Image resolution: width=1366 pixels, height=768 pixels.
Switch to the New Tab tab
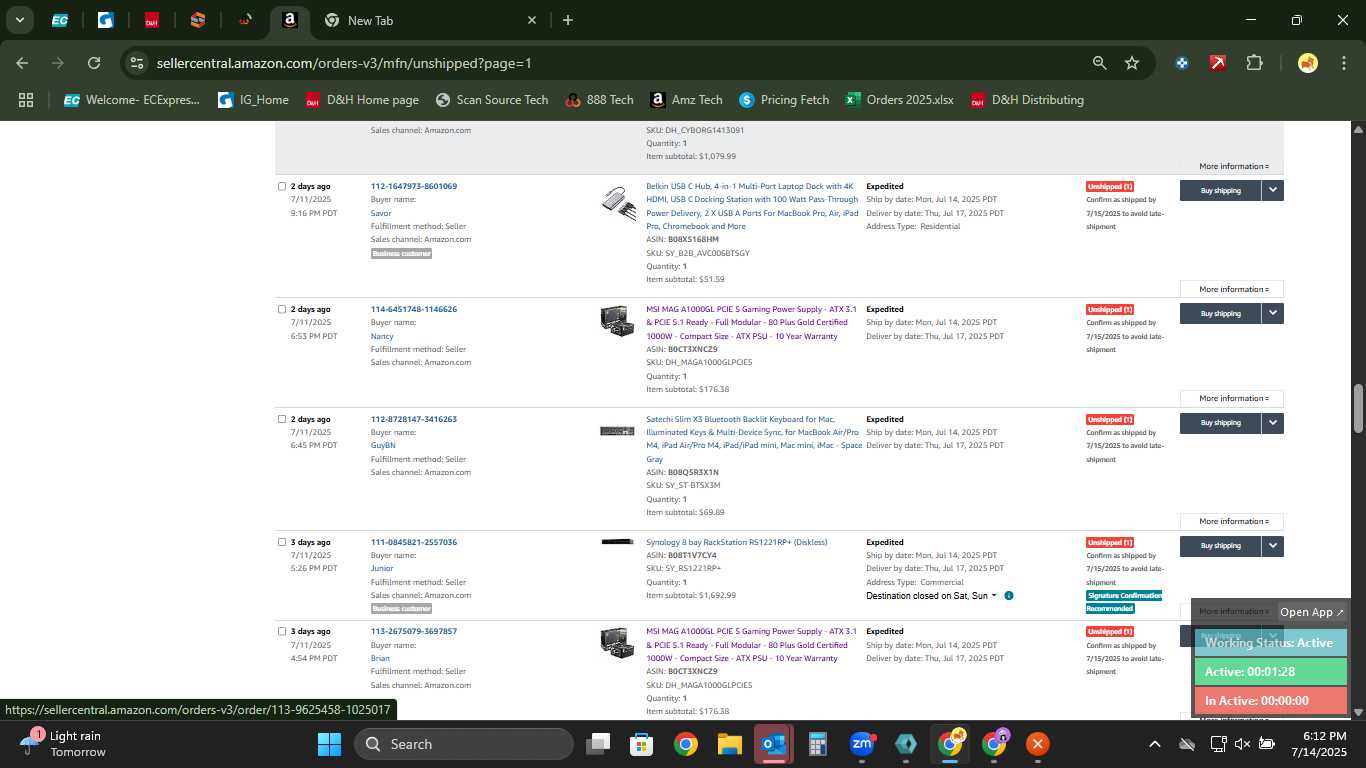(430, 20)
